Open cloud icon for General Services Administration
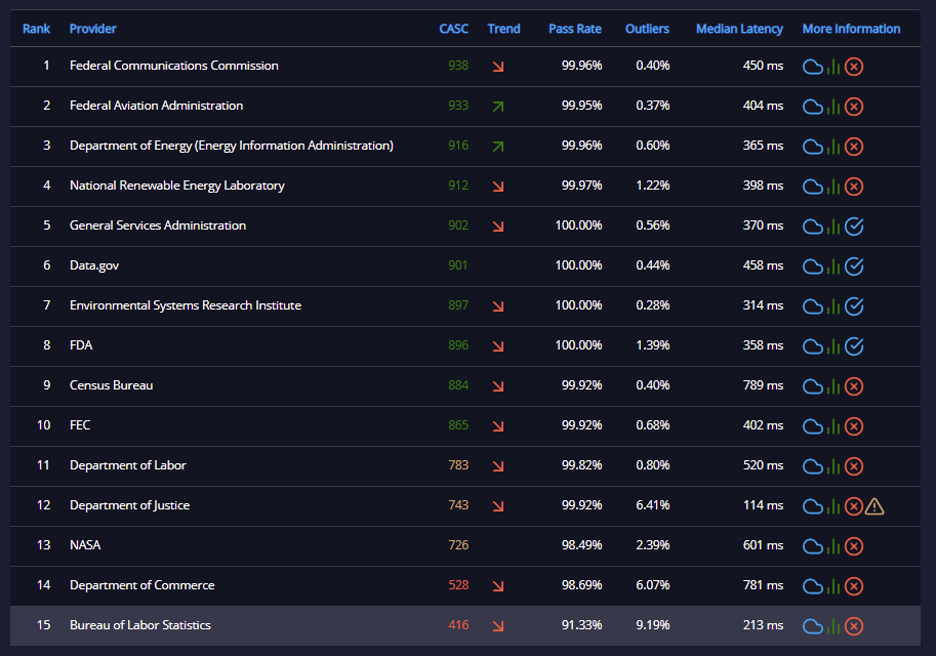Viewport: 936px width, 656px height. (812, 227)
